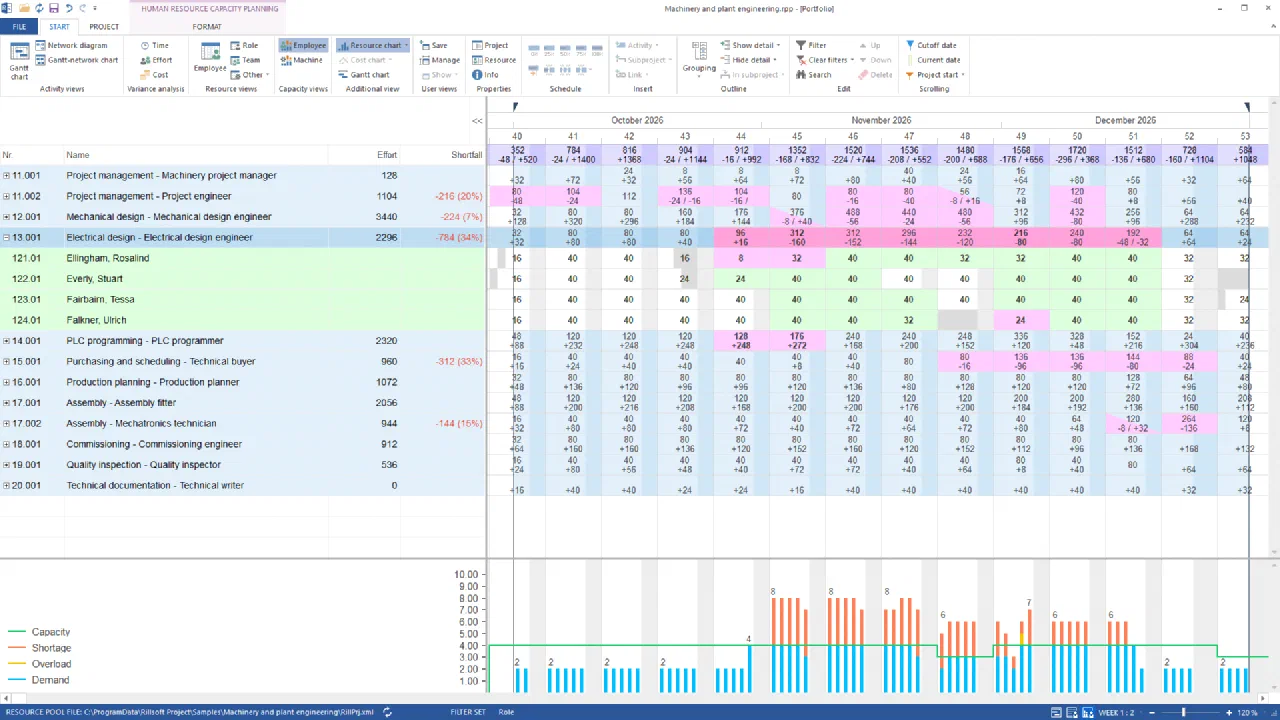Show Gantt chart as additional view
Viewport: 1280px width, 720px height.
(x=363, y=75)
